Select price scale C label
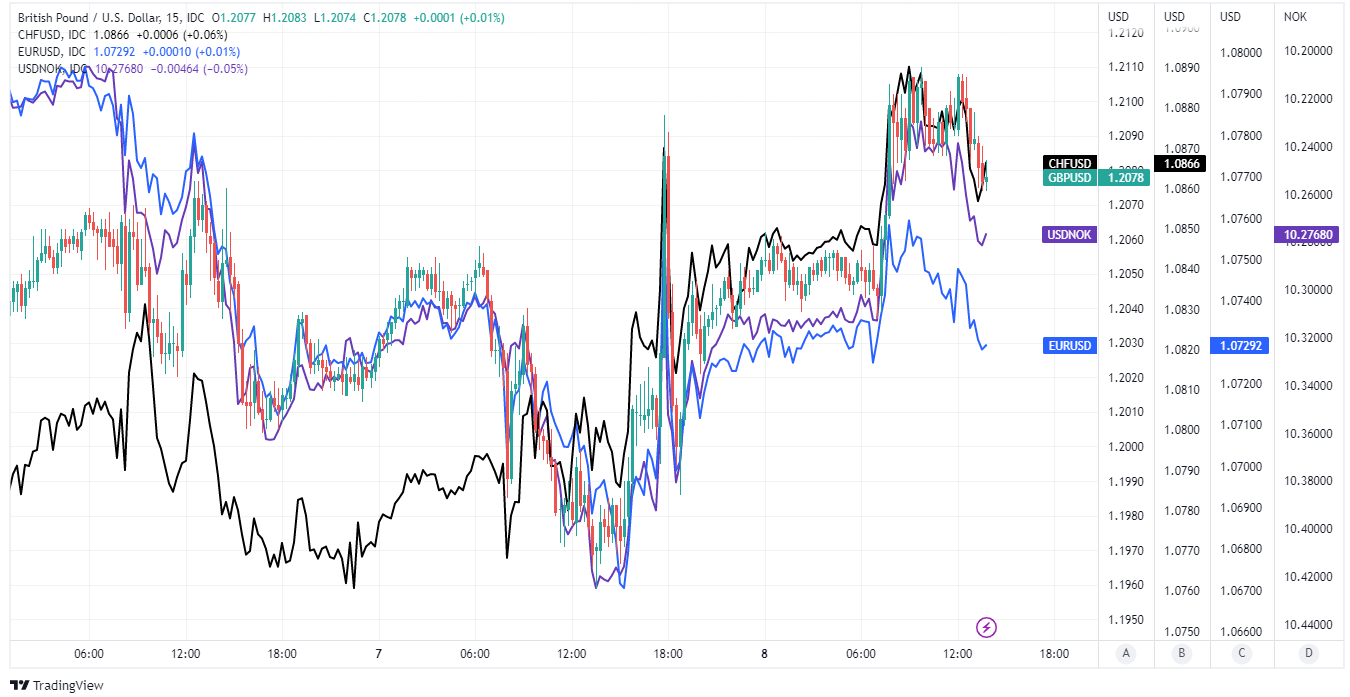 [1240, 654]
